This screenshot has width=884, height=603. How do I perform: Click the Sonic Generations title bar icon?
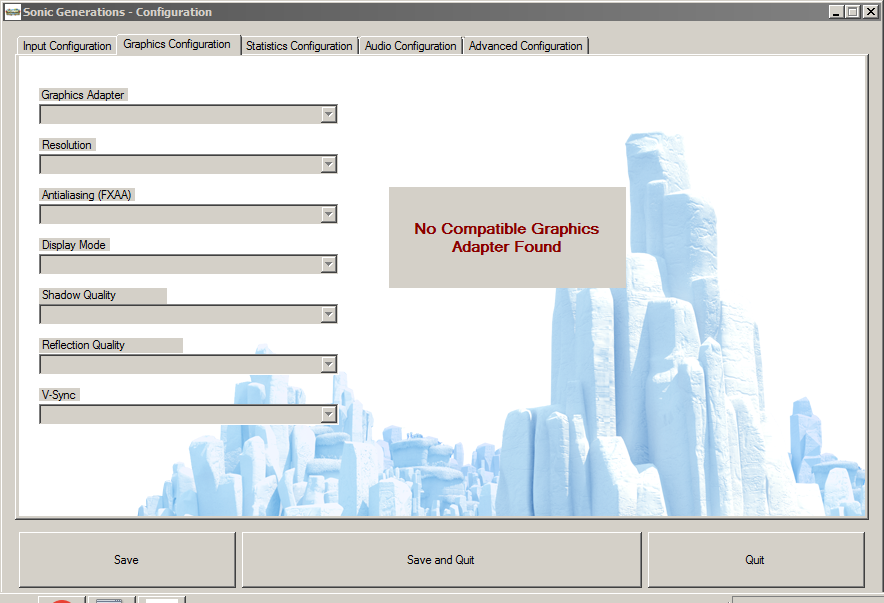coord(12,12)
